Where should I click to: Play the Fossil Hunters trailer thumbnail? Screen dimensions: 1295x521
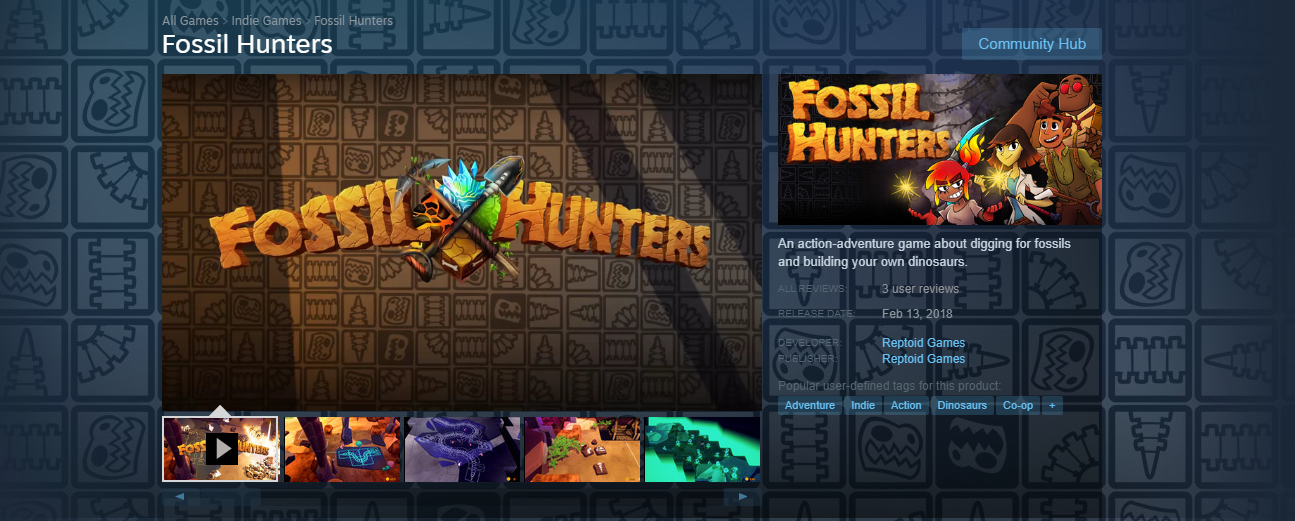coord(220,449)
